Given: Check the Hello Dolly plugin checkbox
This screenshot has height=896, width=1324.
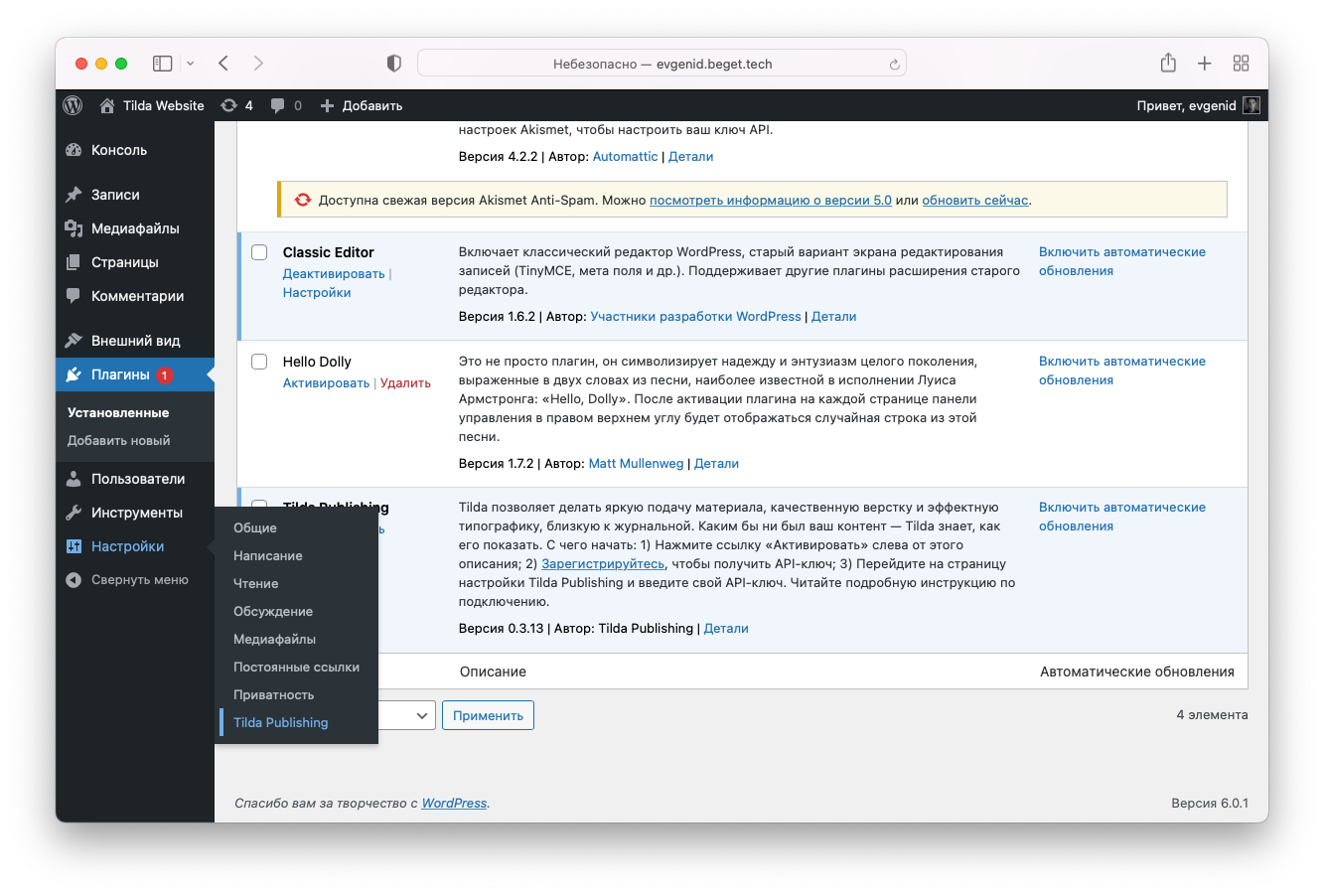Looking at the screenshot, I should point(259,362).
